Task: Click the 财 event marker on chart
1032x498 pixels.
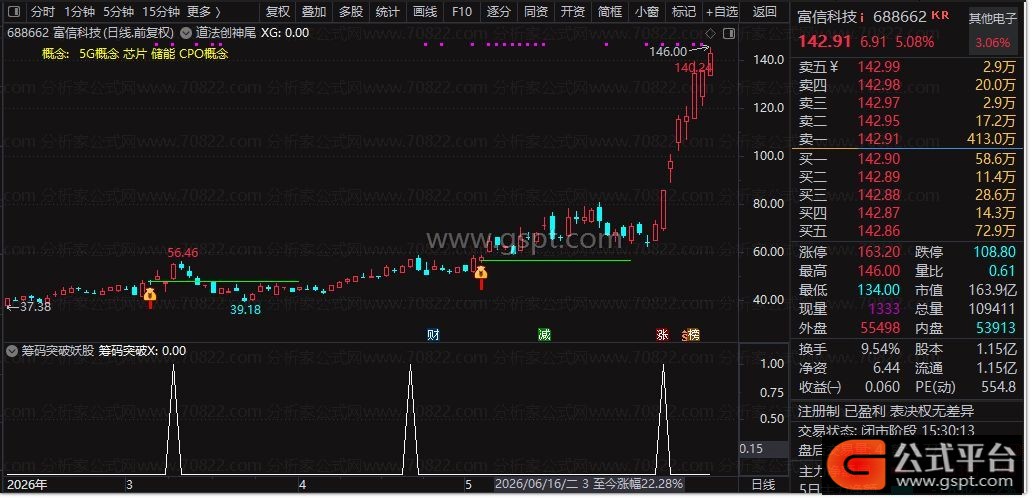Action: click(432, 335)
